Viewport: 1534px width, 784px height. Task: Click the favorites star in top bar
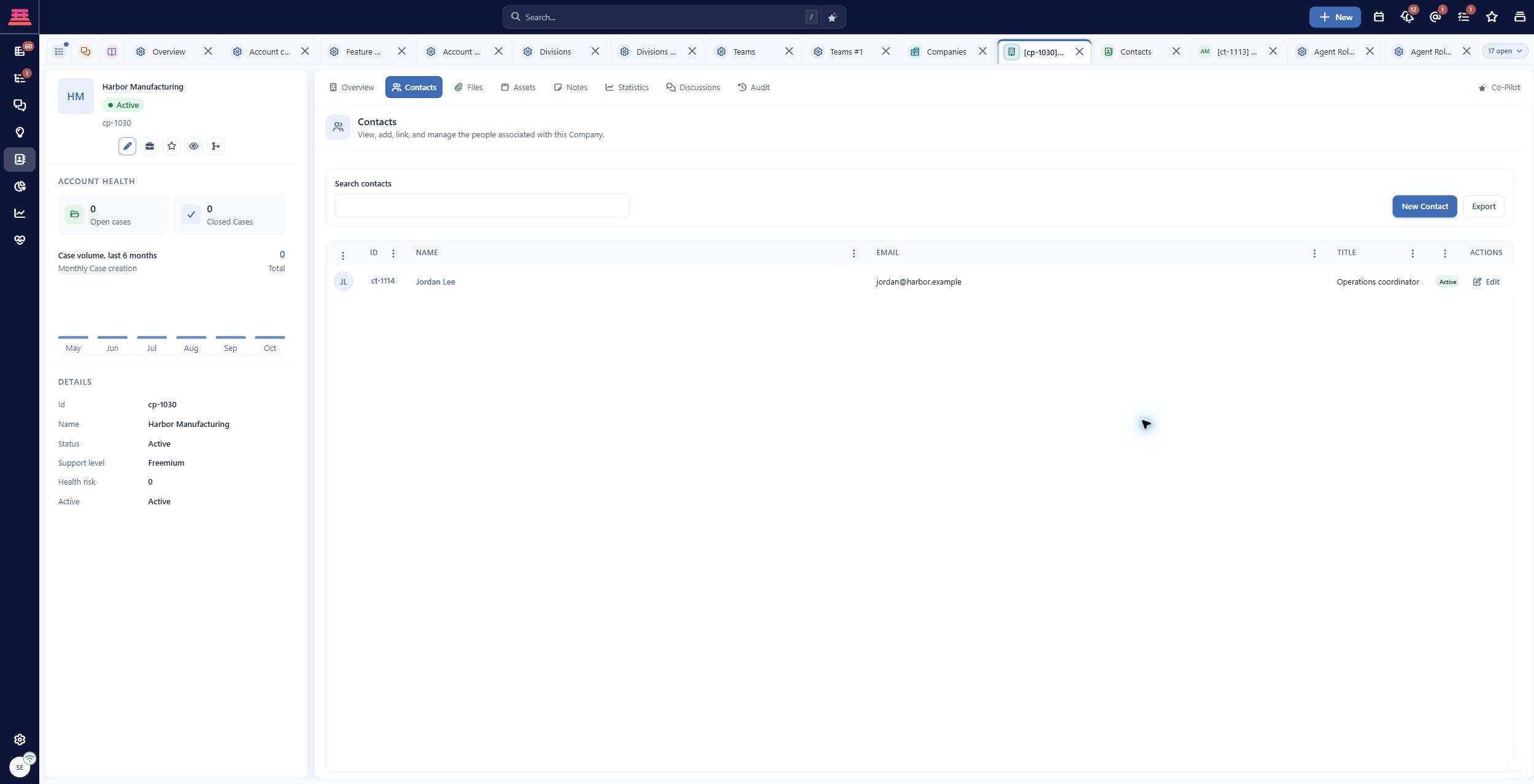(x=1492, y=17)
